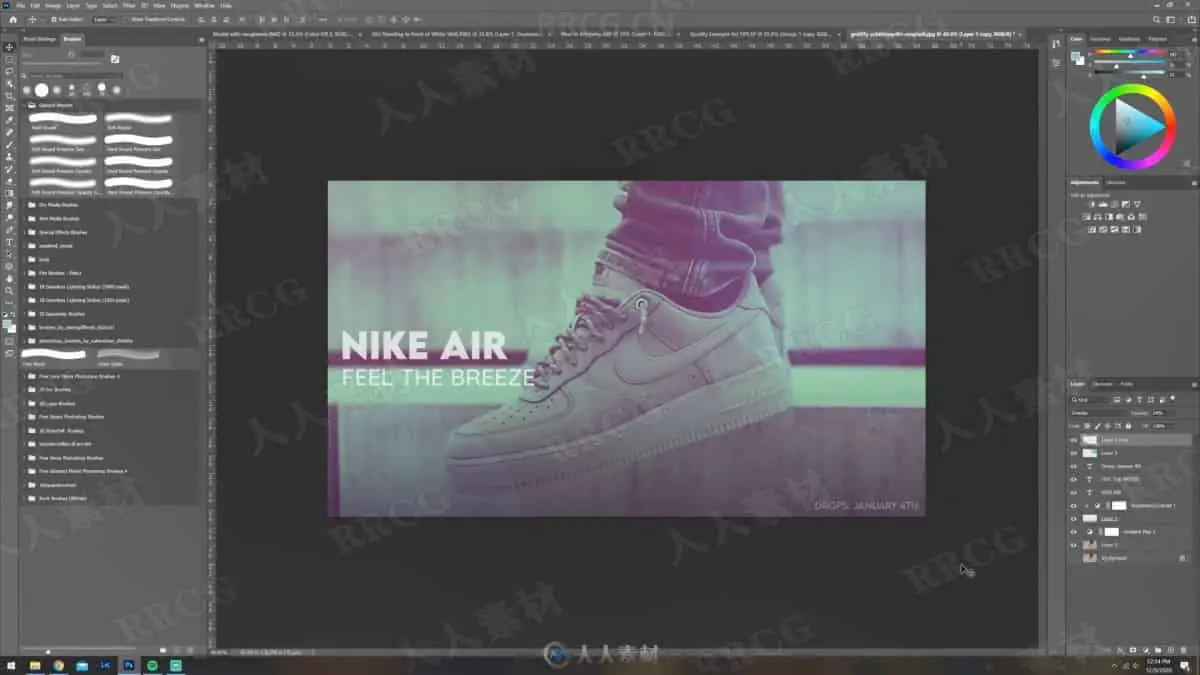
Task: Add a Color Balance adjustment
Action: tap(1097, 217)
